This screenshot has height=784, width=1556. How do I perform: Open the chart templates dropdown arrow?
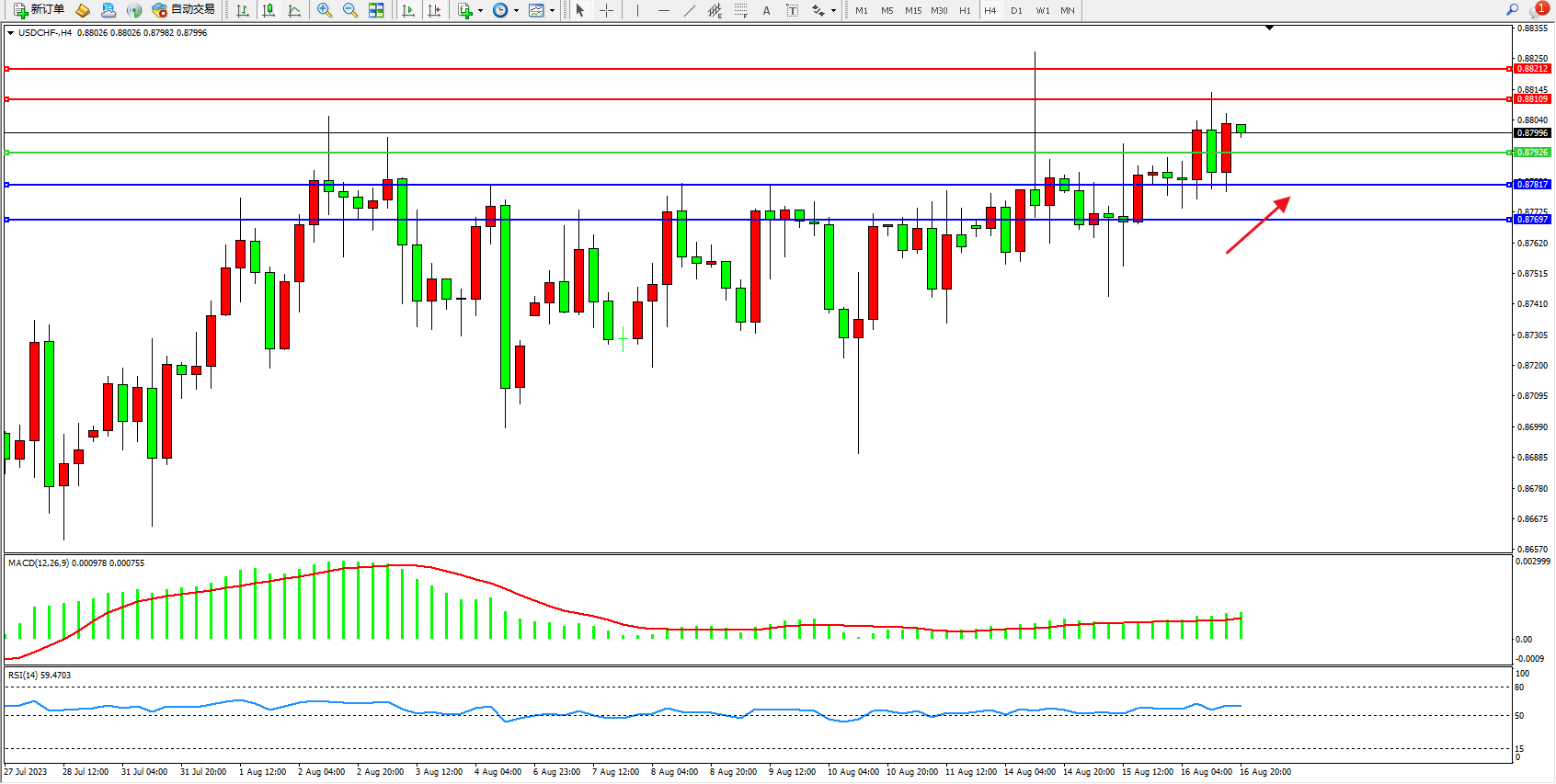point(552,11)
